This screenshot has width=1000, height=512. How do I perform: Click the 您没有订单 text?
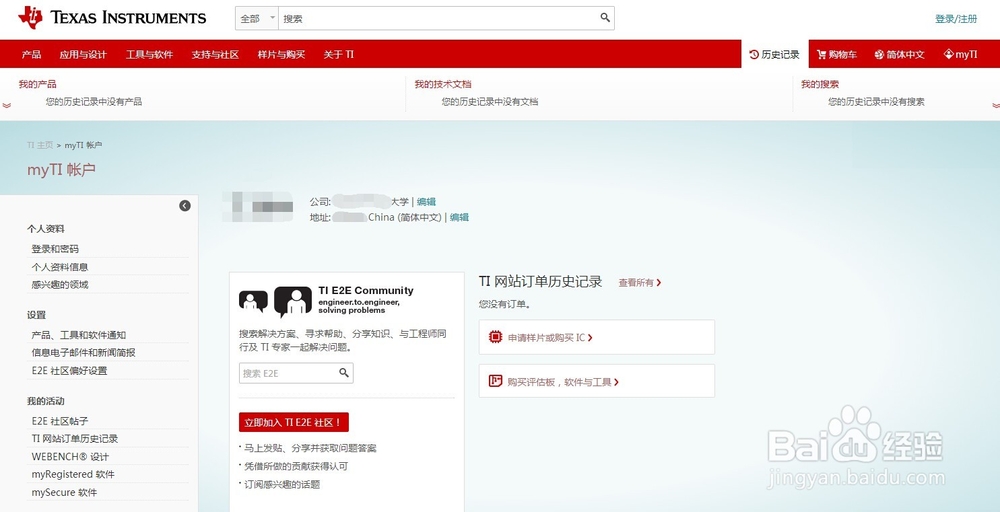504,305
